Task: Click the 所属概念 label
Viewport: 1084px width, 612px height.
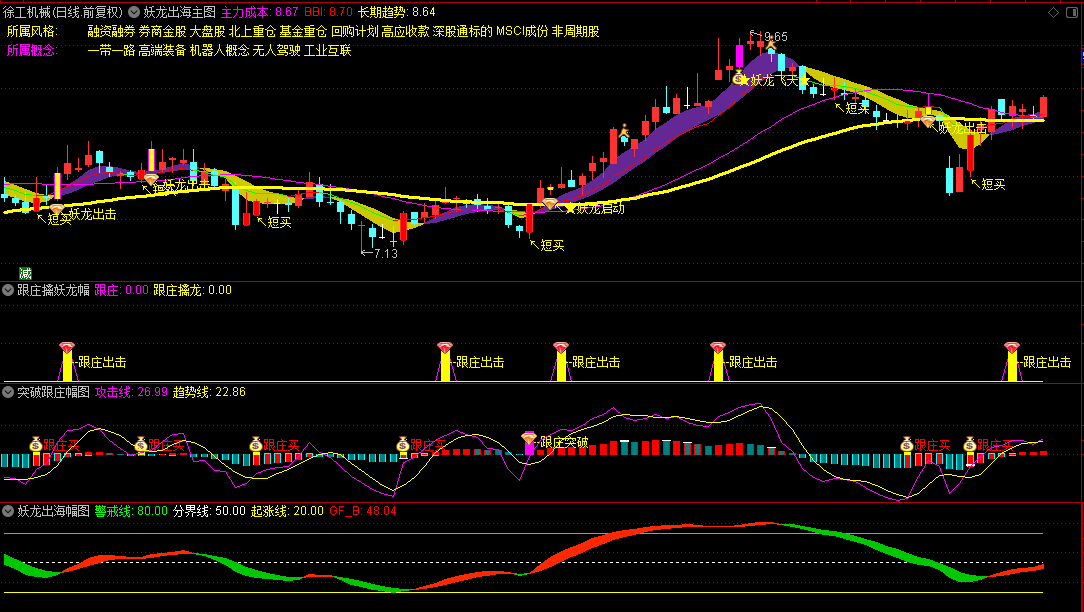Action: (x=32, y=50)
